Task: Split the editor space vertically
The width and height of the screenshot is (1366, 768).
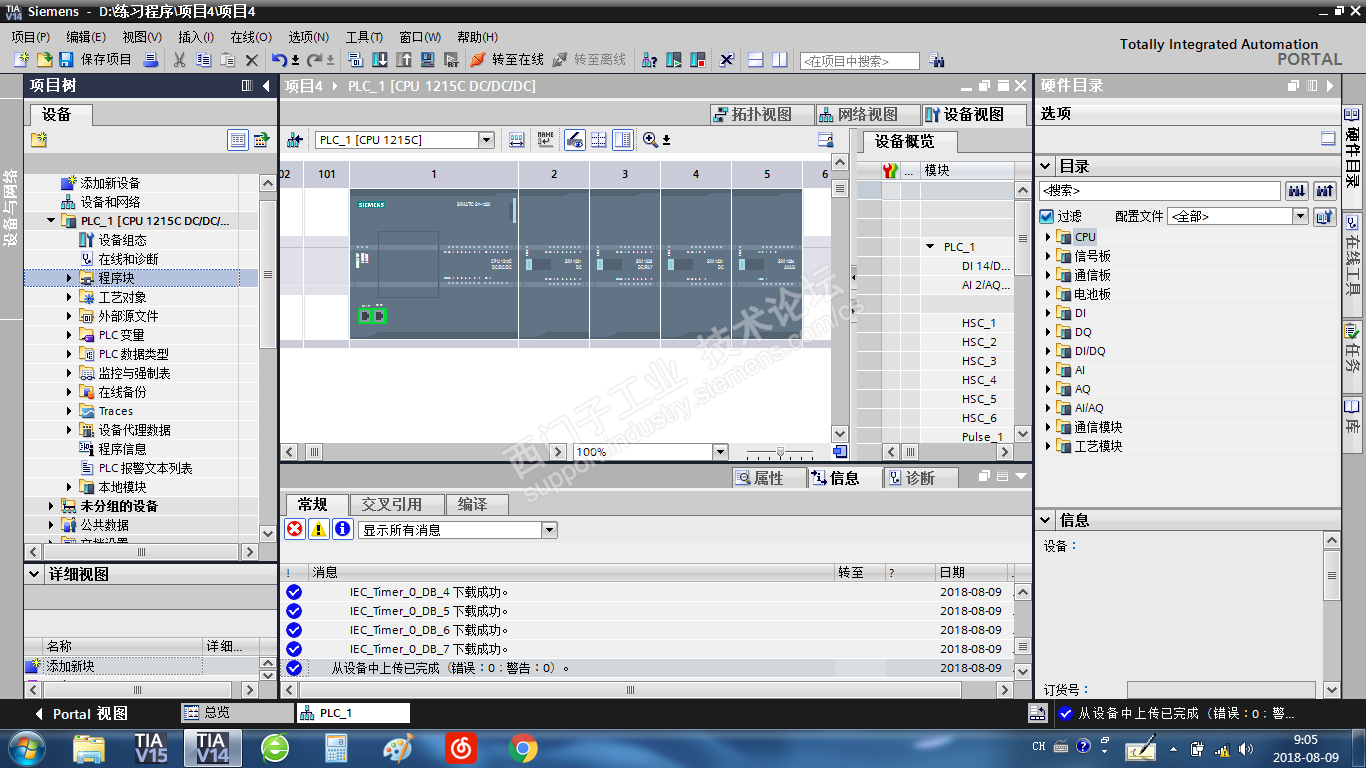Action: [779, 60]
